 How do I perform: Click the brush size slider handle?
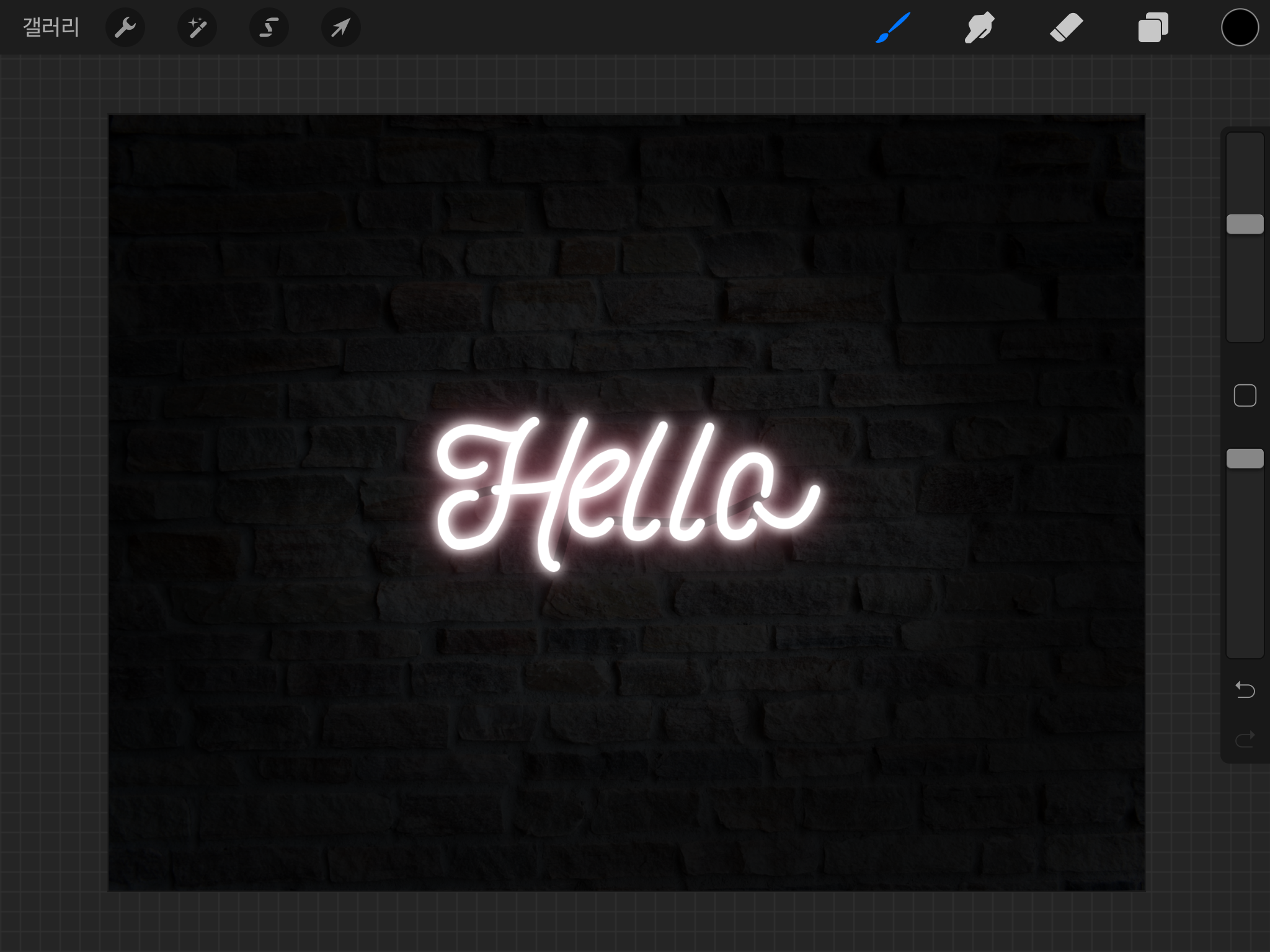pos(1245,224)
